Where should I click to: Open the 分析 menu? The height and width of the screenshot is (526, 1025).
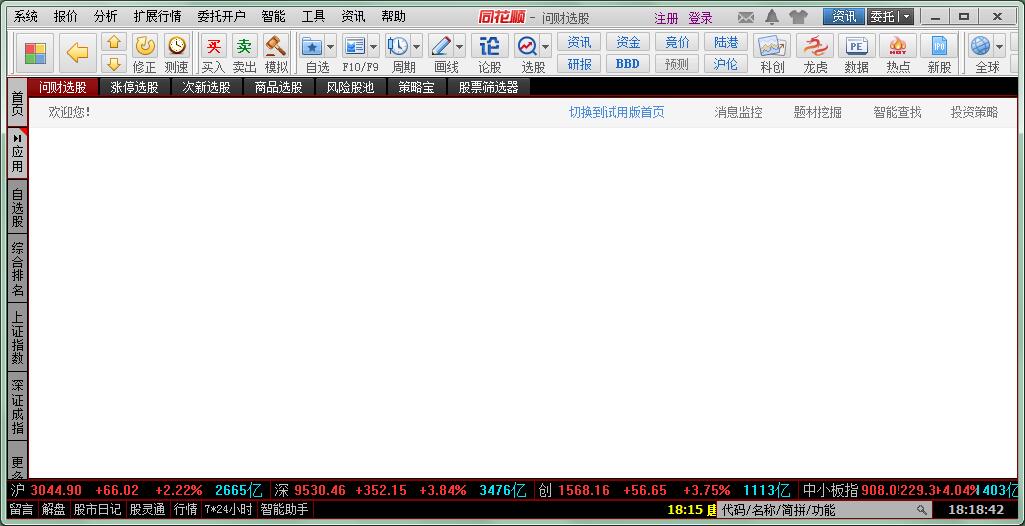click(x=105, y=17)
